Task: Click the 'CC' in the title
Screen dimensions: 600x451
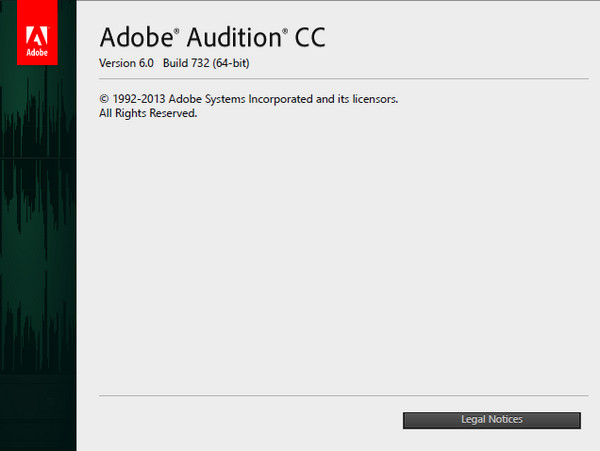Action: click(307, 38)
